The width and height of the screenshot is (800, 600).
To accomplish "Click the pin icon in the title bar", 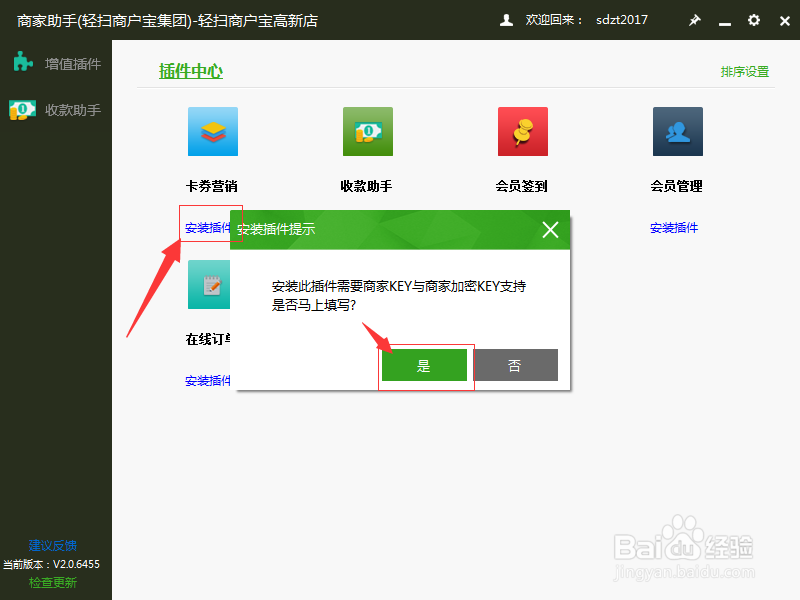I will [x=695, y=20].
